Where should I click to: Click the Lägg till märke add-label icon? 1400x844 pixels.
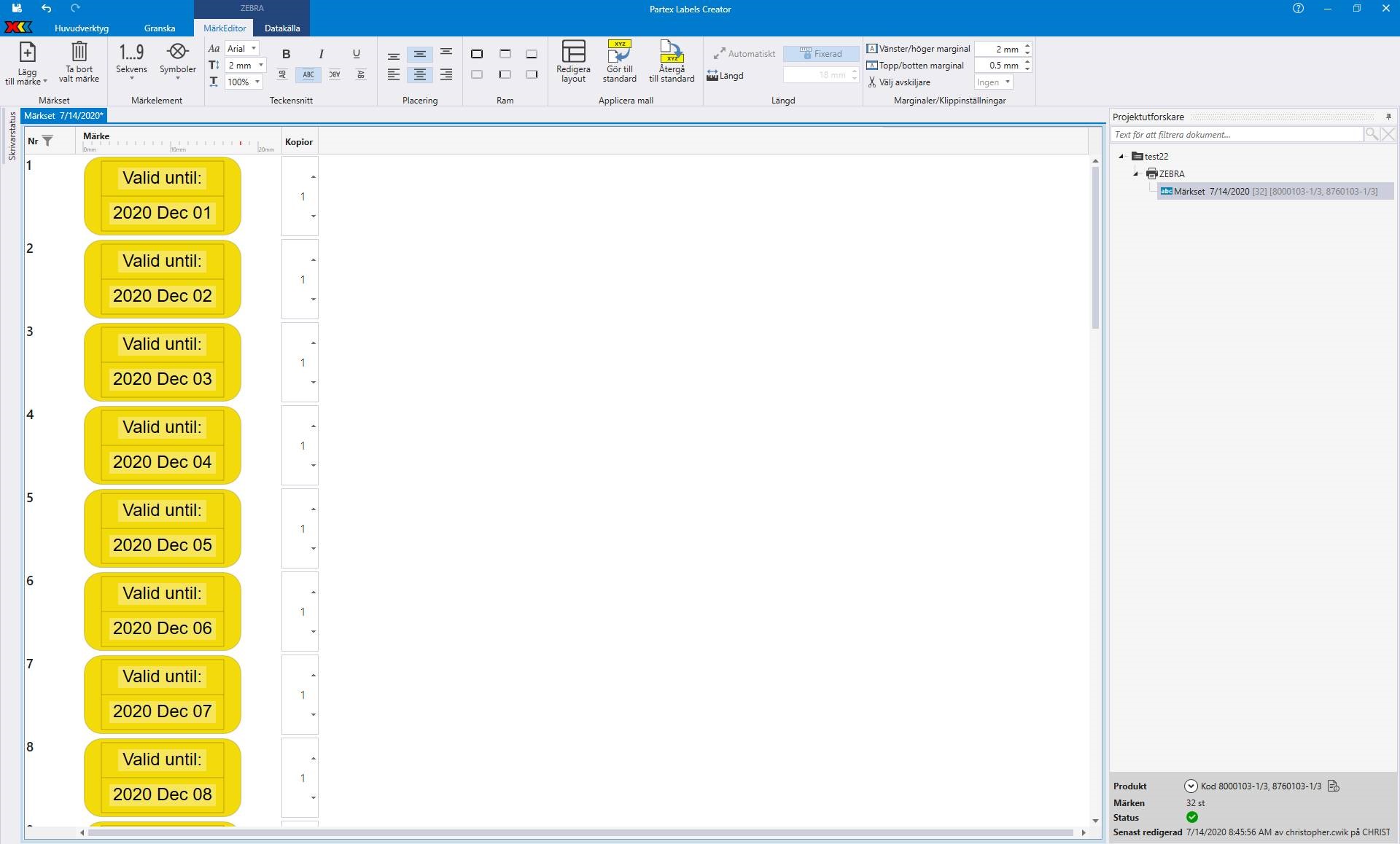[x=27, y=52]
